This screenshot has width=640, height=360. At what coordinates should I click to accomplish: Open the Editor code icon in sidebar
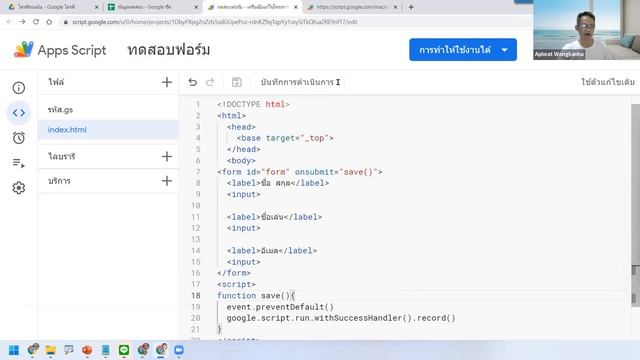click(x=19, y=113)
